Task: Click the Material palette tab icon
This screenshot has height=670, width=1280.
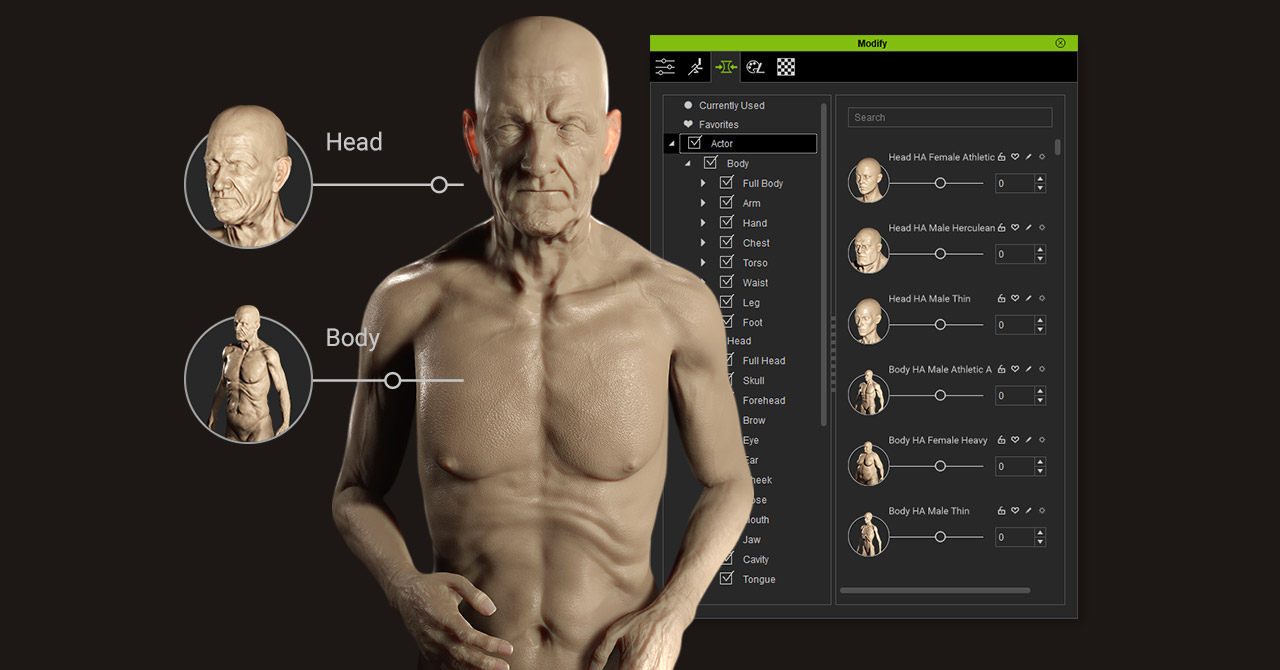Action: pyautogui.click(x=756, y=67)
